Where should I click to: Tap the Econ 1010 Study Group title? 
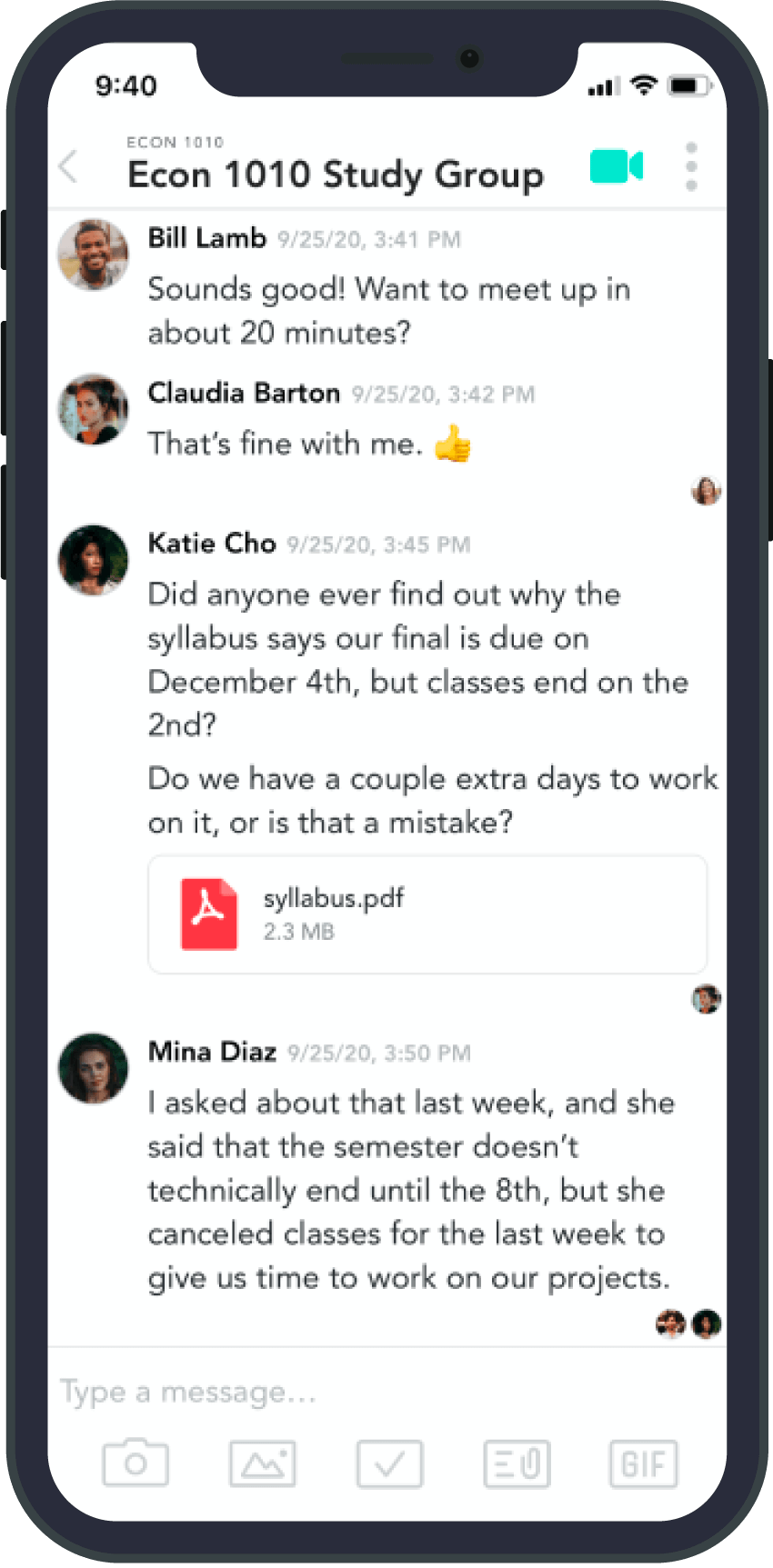[336, 175]
